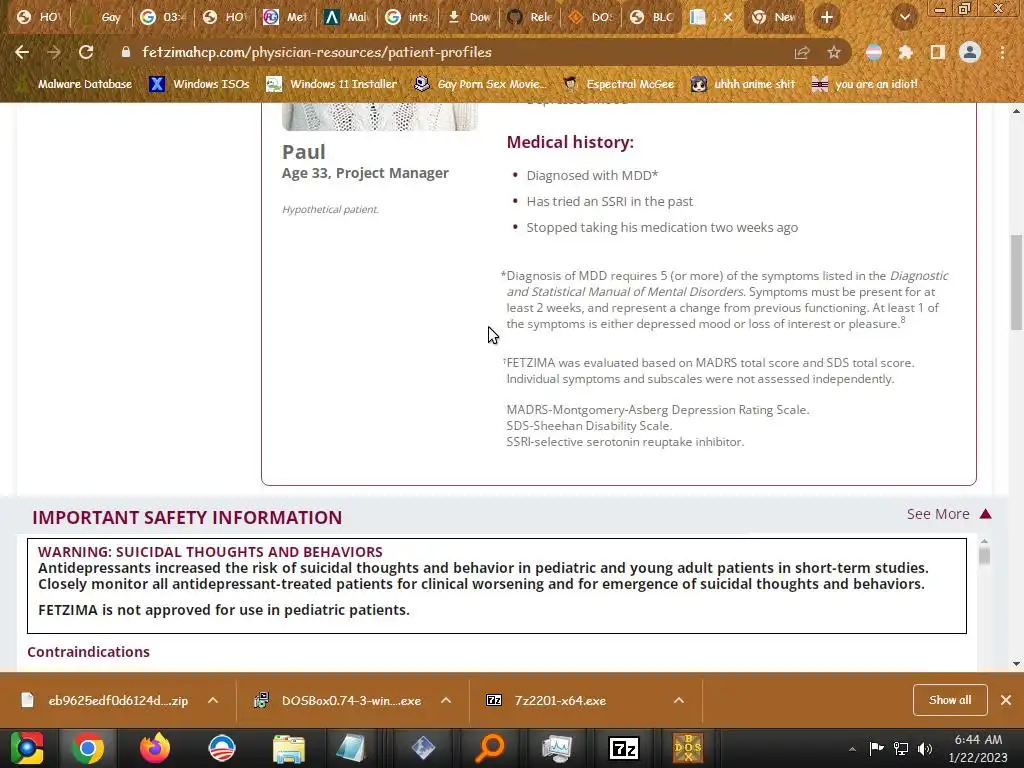The image size is (1024, 768).
Task: Bookmark this page with the star icon
Action: click(x=834, y=52)
